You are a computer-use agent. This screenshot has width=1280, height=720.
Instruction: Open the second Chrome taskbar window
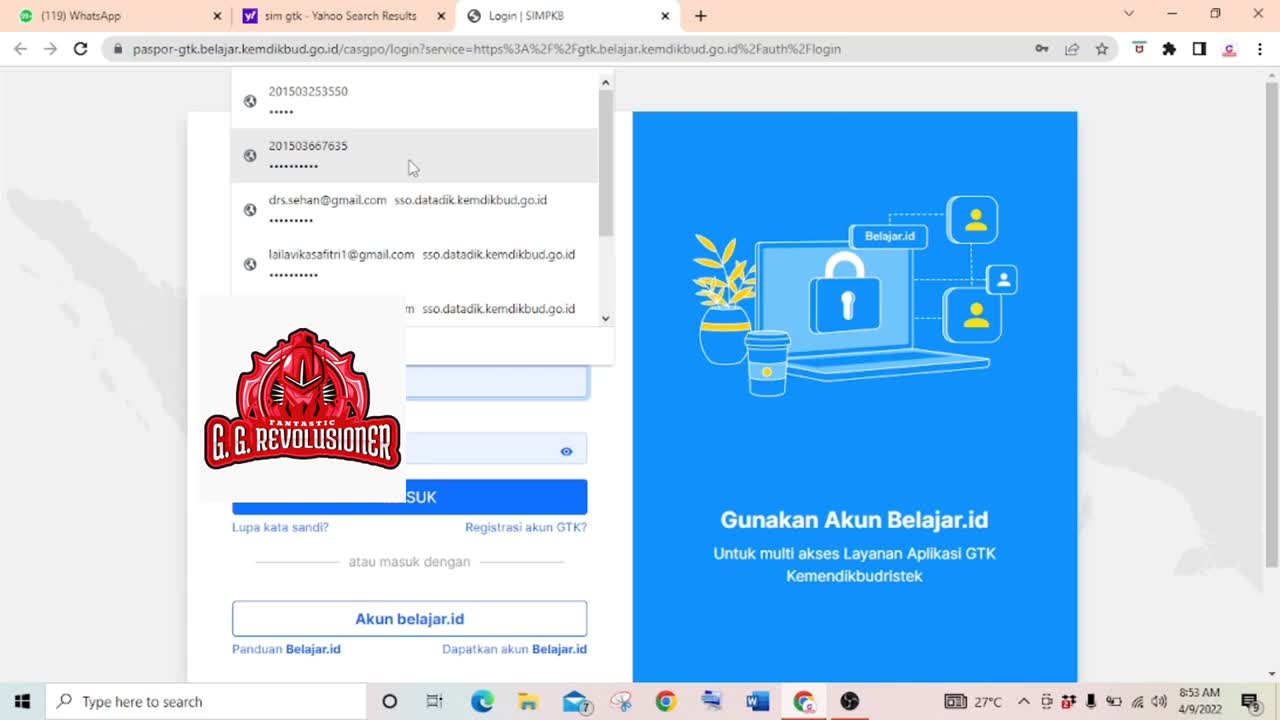pos(804,701)
